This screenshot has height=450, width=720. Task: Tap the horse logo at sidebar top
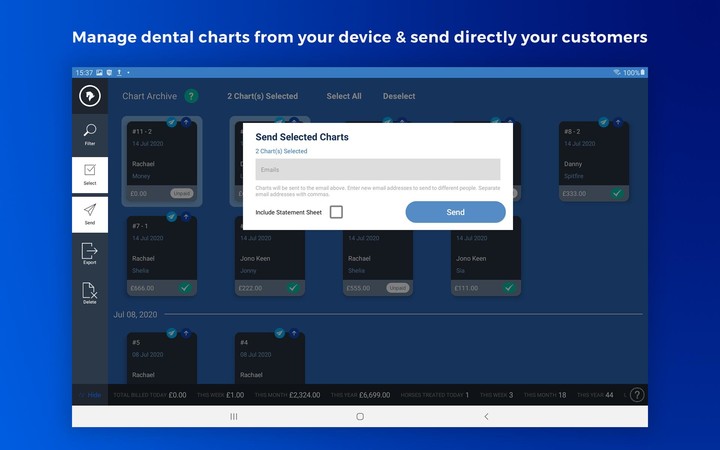point(90,96)
